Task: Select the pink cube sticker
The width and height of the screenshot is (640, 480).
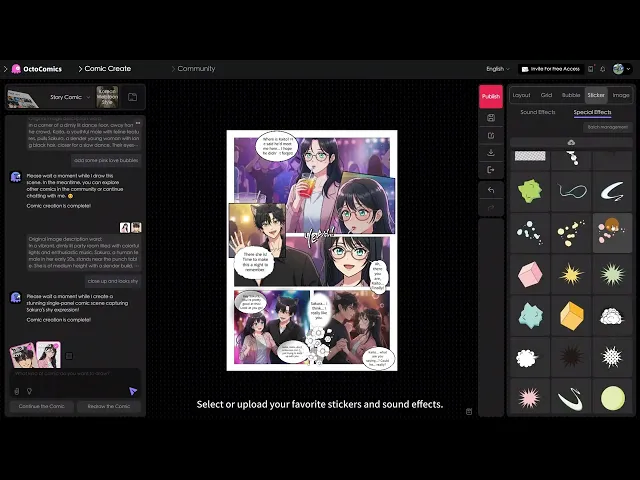Action: click(x=530, y=274)
